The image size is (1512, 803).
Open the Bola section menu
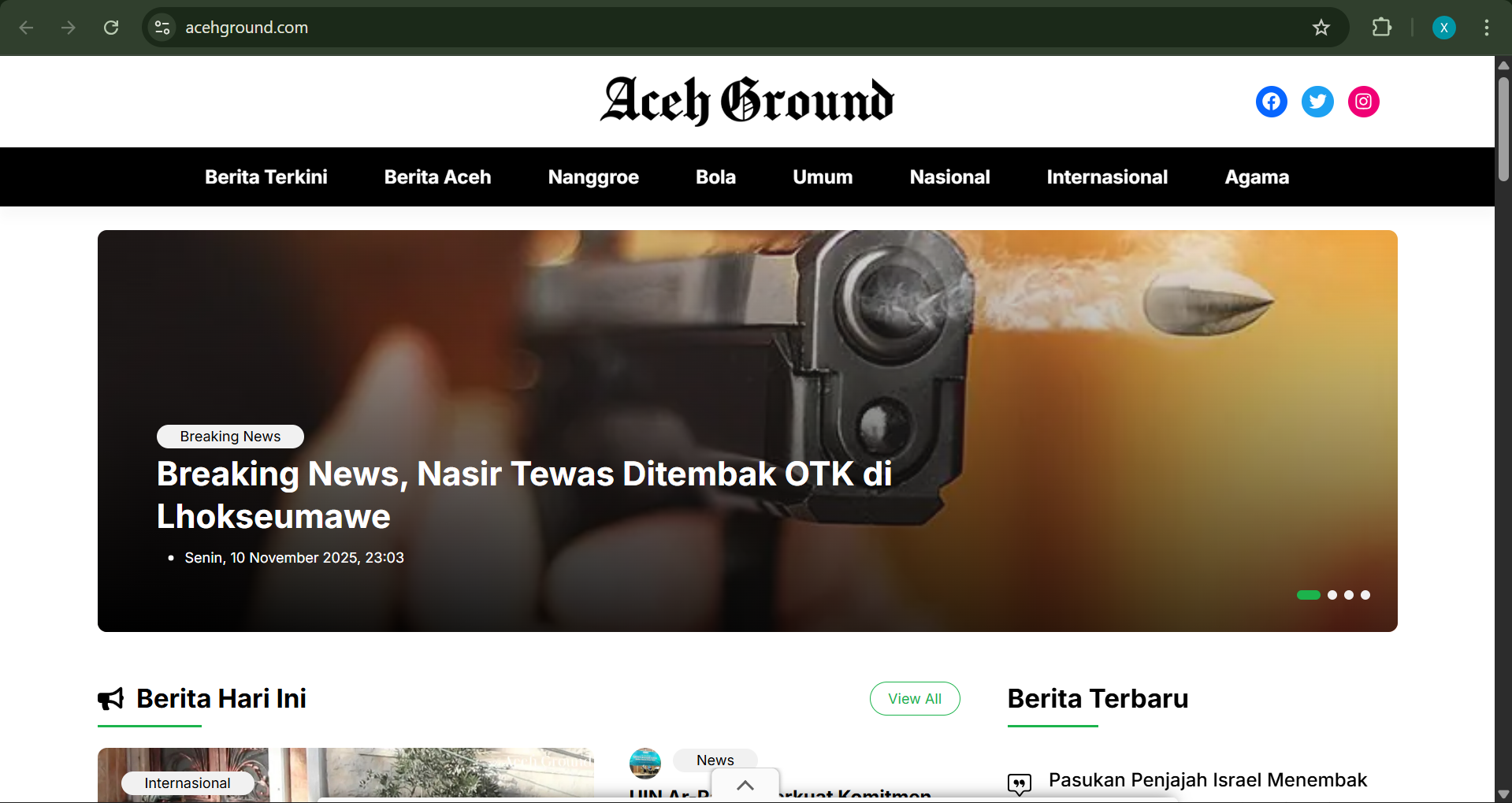tap(715, 177)
